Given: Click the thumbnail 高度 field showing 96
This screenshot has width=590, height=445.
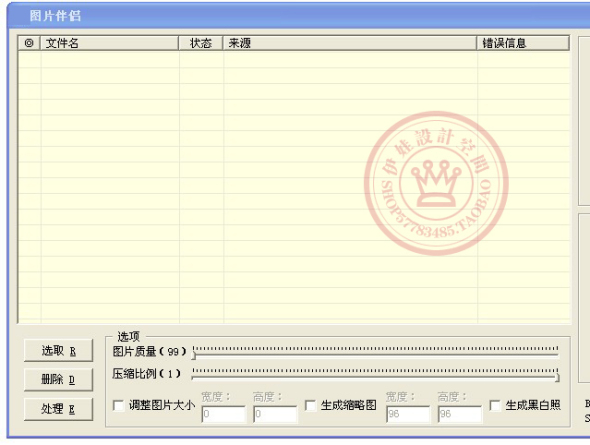Looking at the screenshot, I should 460,414.
